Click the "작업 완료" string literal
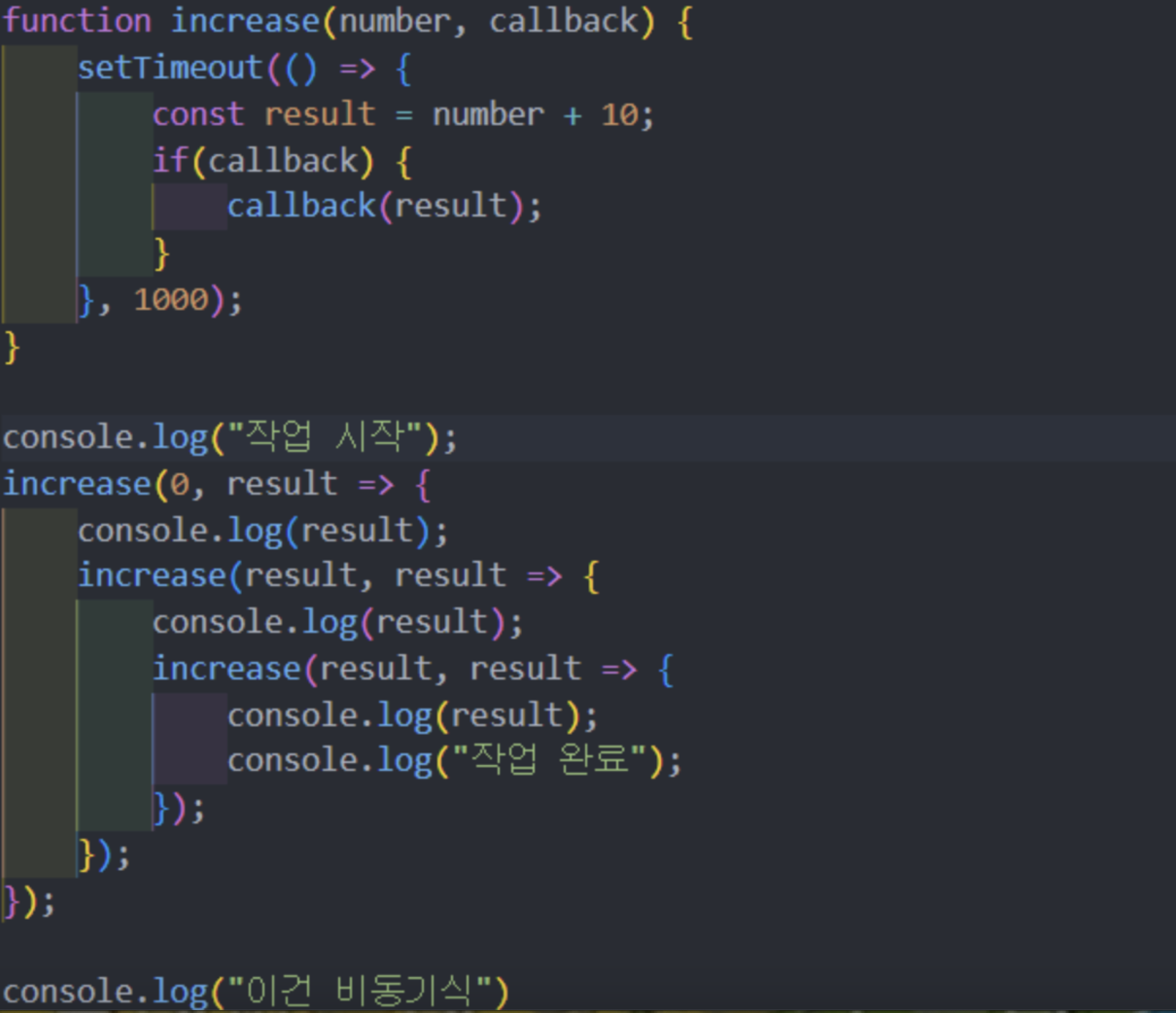1176x1013 pixels. pos(550,760)
